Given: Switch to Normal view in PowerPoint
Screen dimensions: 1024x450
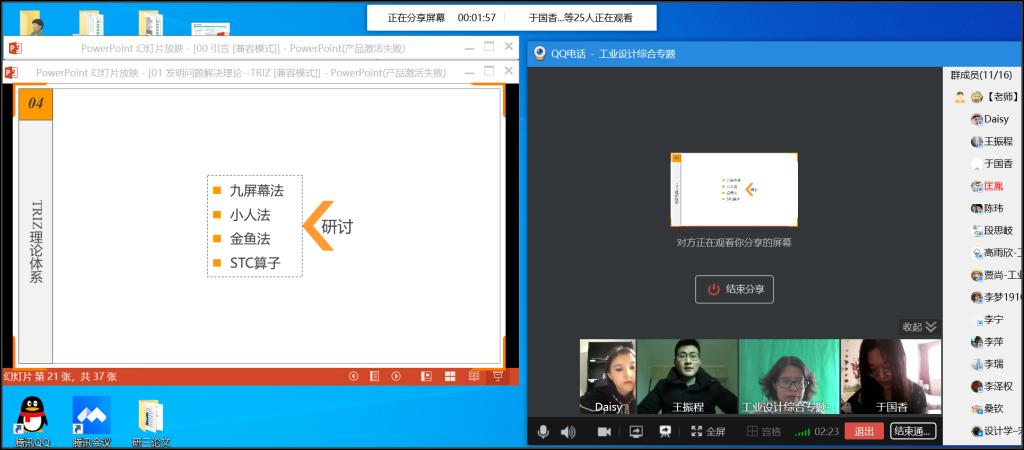Looking at the screenshot, I should tap(426, 376).
